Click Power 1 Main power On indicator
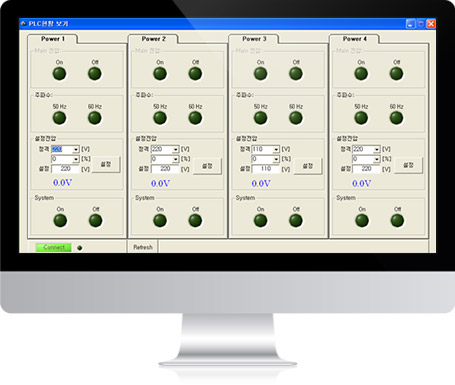Screen dimensions: 455x385 59,74
